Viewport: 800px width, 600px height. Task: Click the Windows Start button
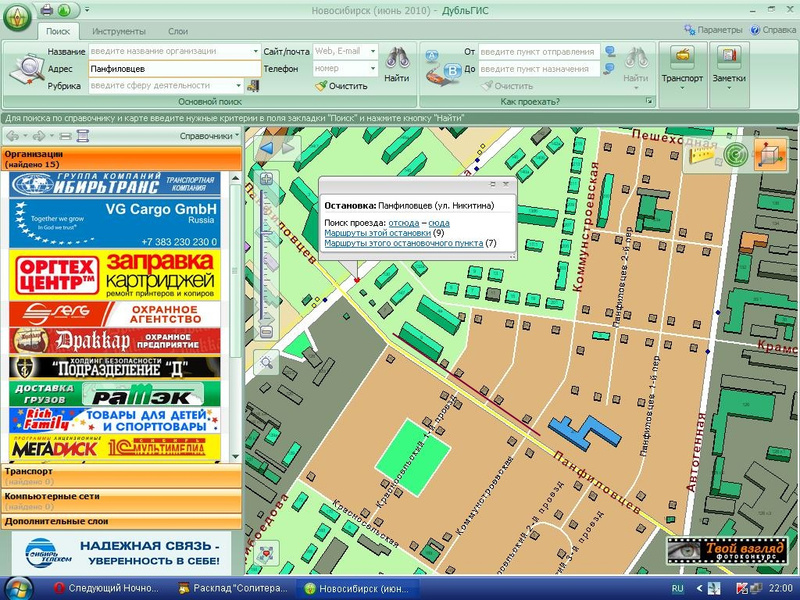pos(18,588)
